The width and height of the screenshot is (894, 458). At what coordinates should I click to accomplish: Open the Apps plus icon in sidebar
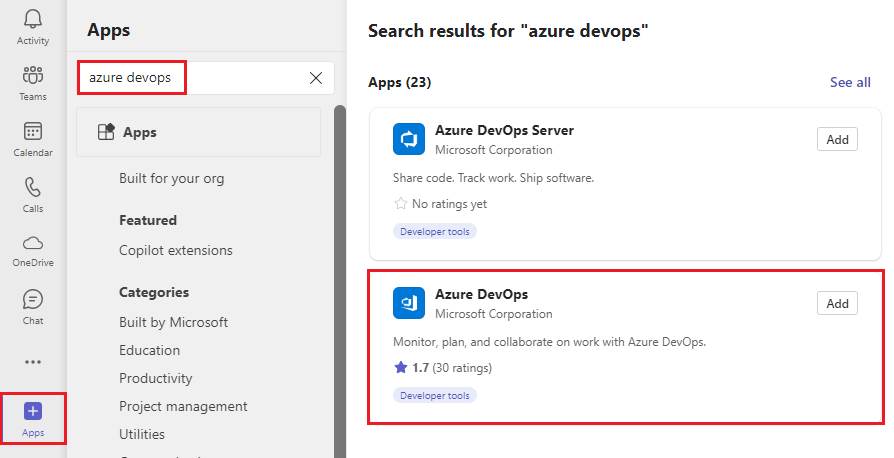32,411
